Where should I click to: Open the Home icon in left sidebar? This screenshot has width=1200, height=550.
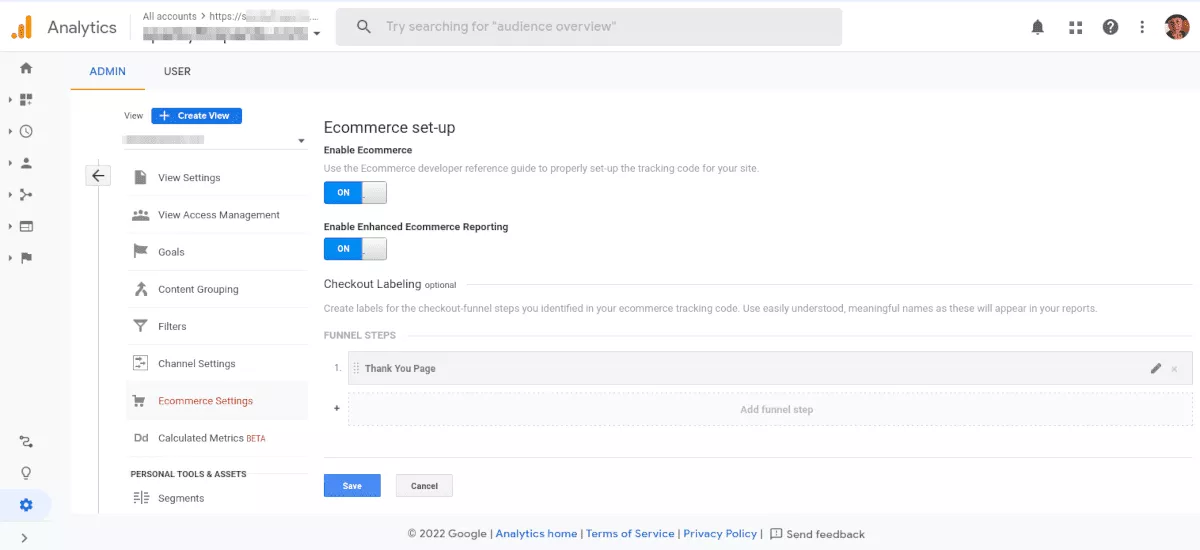click(x=26, y=68)
